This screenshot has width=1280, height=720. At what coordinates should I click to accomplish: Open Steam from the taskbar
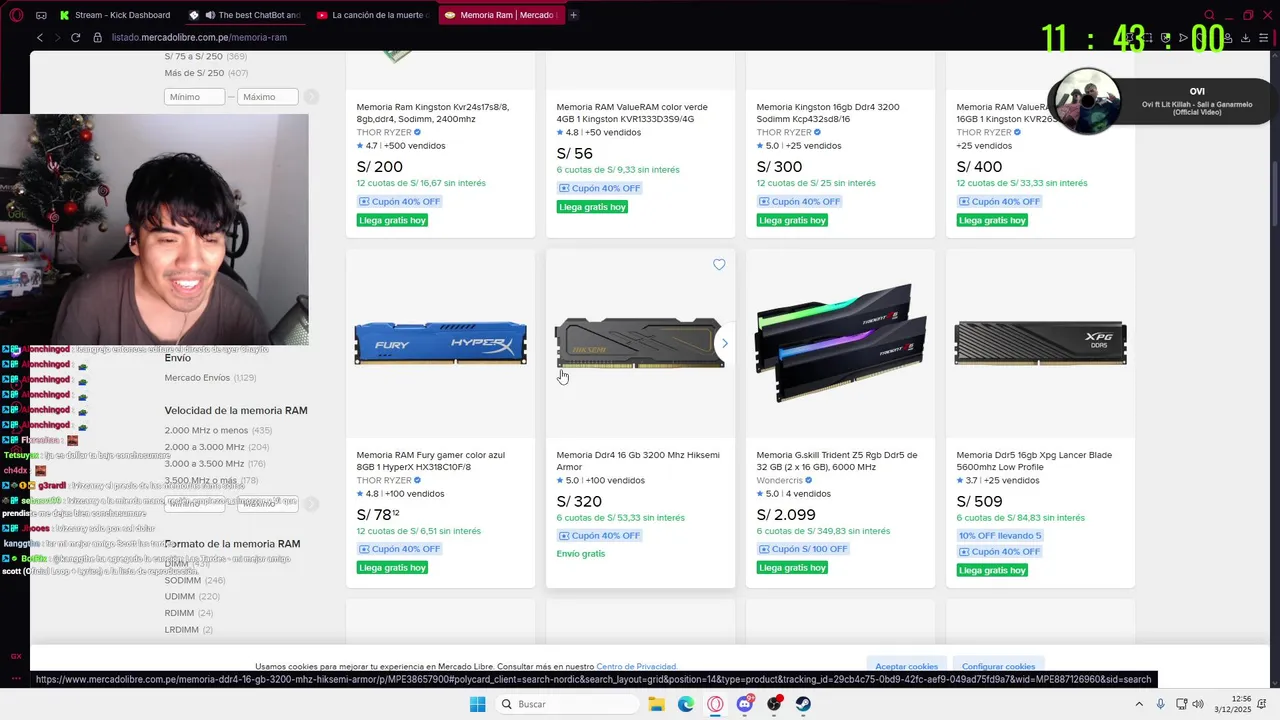coord(803,704)
